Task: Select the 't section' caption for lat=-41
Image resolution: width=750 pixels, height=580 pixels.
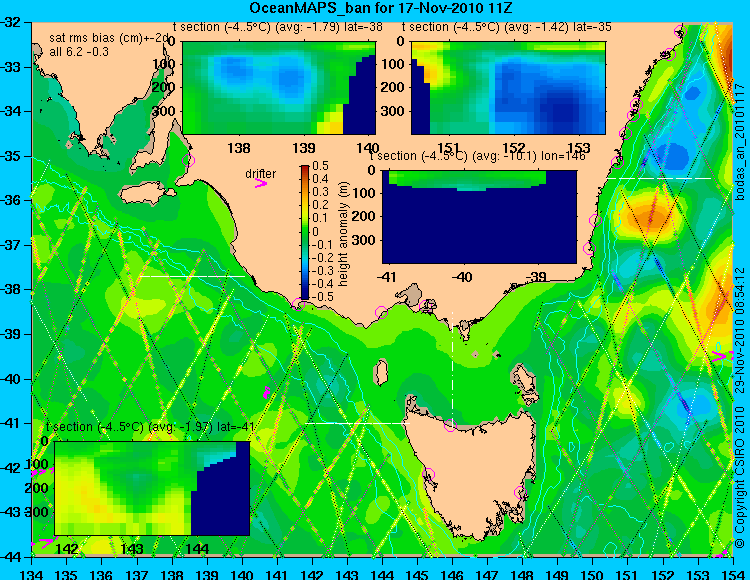Action: point(151,427)
